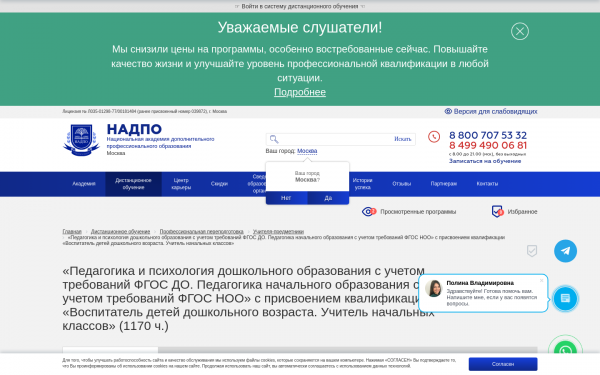Go to Главная breadcrumb
Screen dimensions: 600x375
pos(72,232)
